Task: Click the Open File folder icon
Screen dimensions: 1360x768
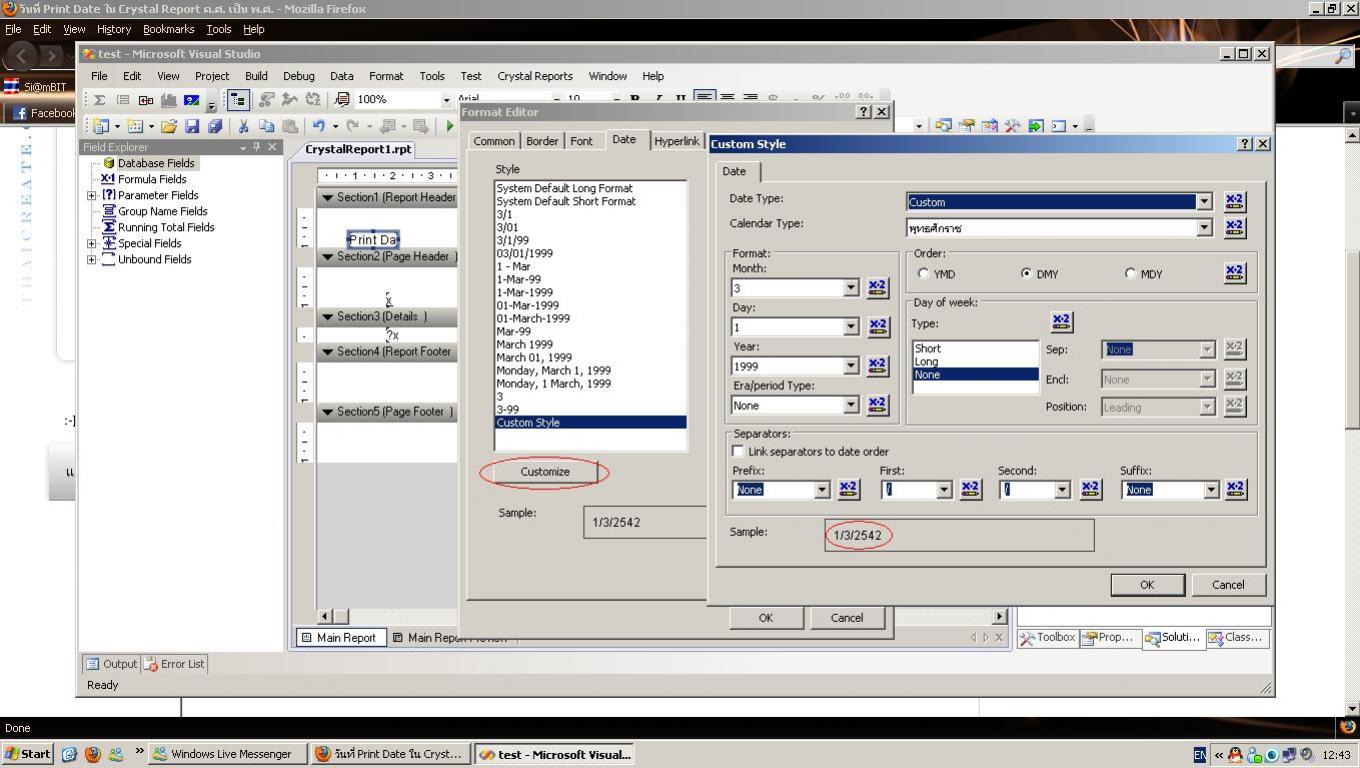Action: point(169,126)
